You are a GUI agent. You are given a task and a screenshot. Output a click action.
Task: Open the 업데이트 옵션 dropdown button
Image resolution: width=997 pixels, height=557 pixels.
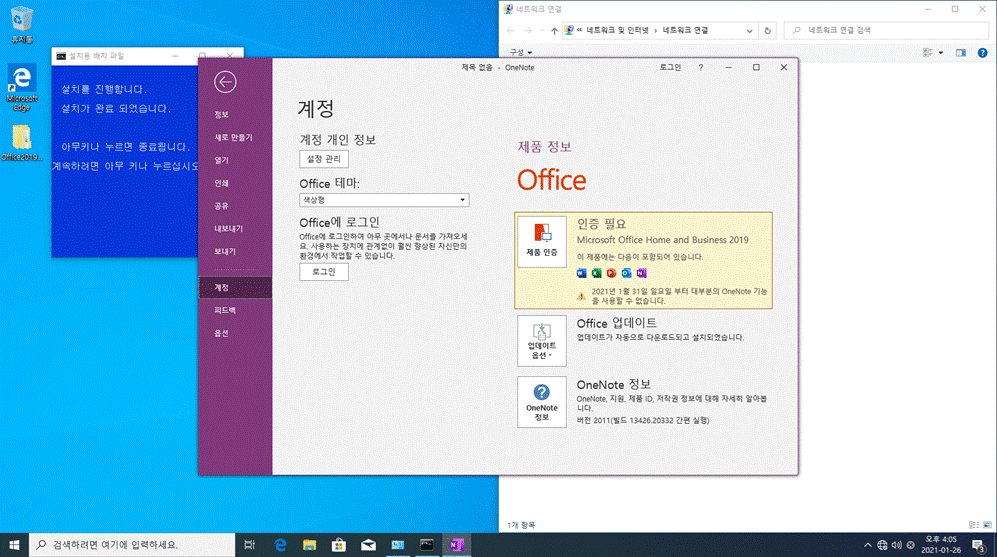pyautogui.click(x=542, y=341)
